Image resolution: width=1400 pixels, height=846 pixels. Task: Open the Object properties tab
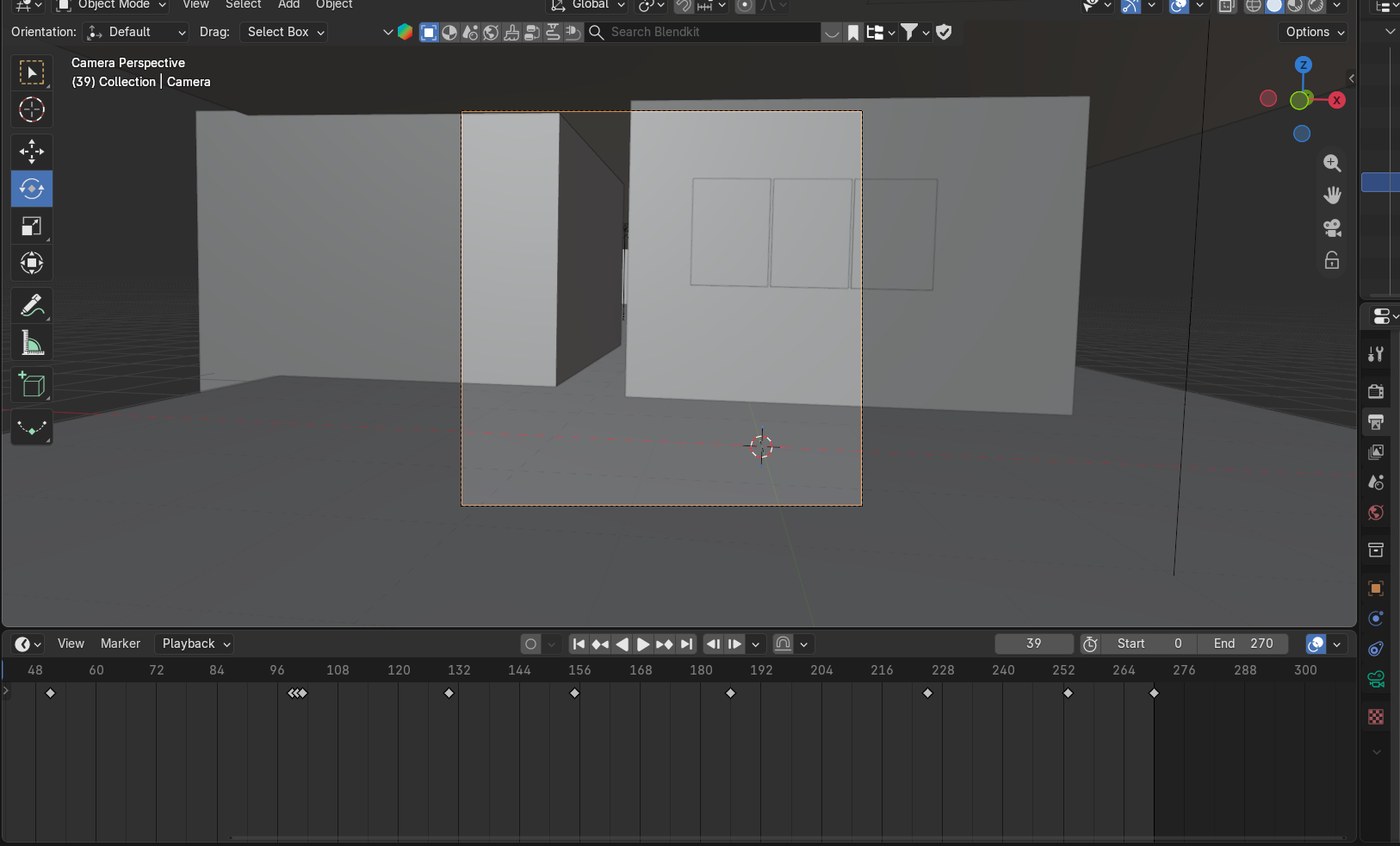[x=1376, y=588]
